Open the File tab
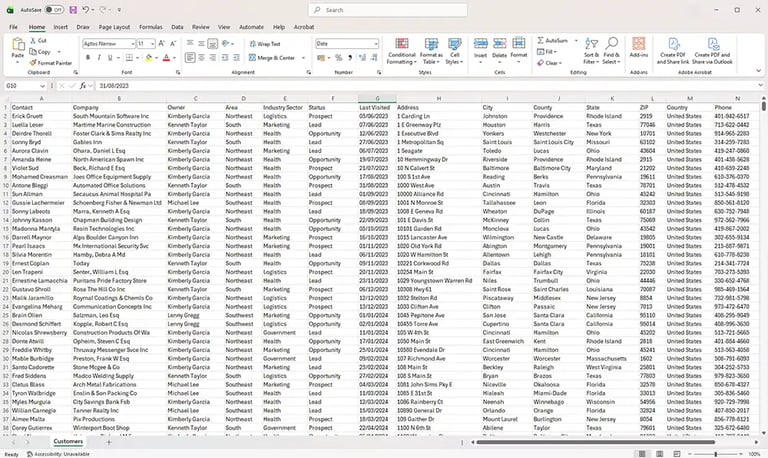The height and width of the screenshot is (458, 768). click(13, 27)
